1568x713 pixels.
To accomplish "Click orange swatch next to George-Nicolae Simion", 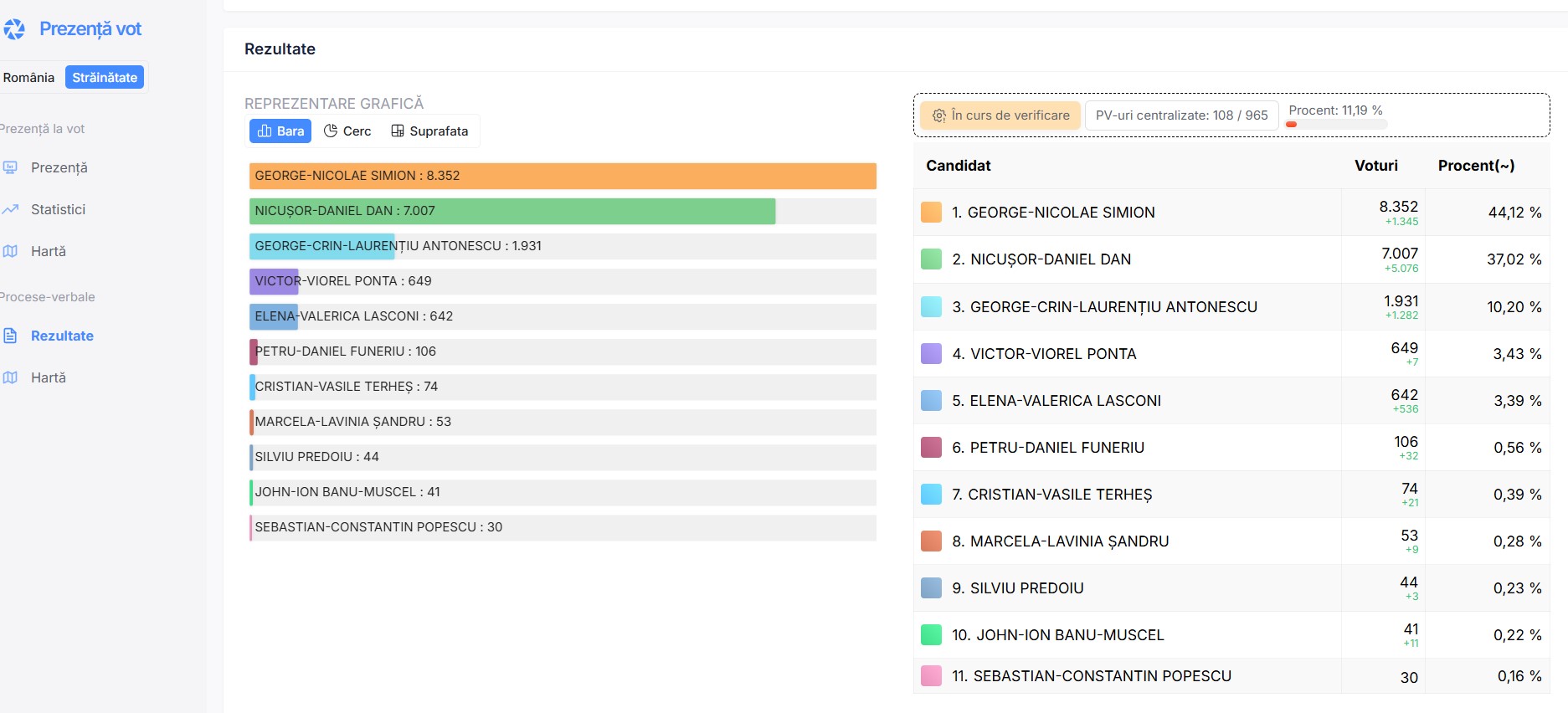I will [931, 213].
